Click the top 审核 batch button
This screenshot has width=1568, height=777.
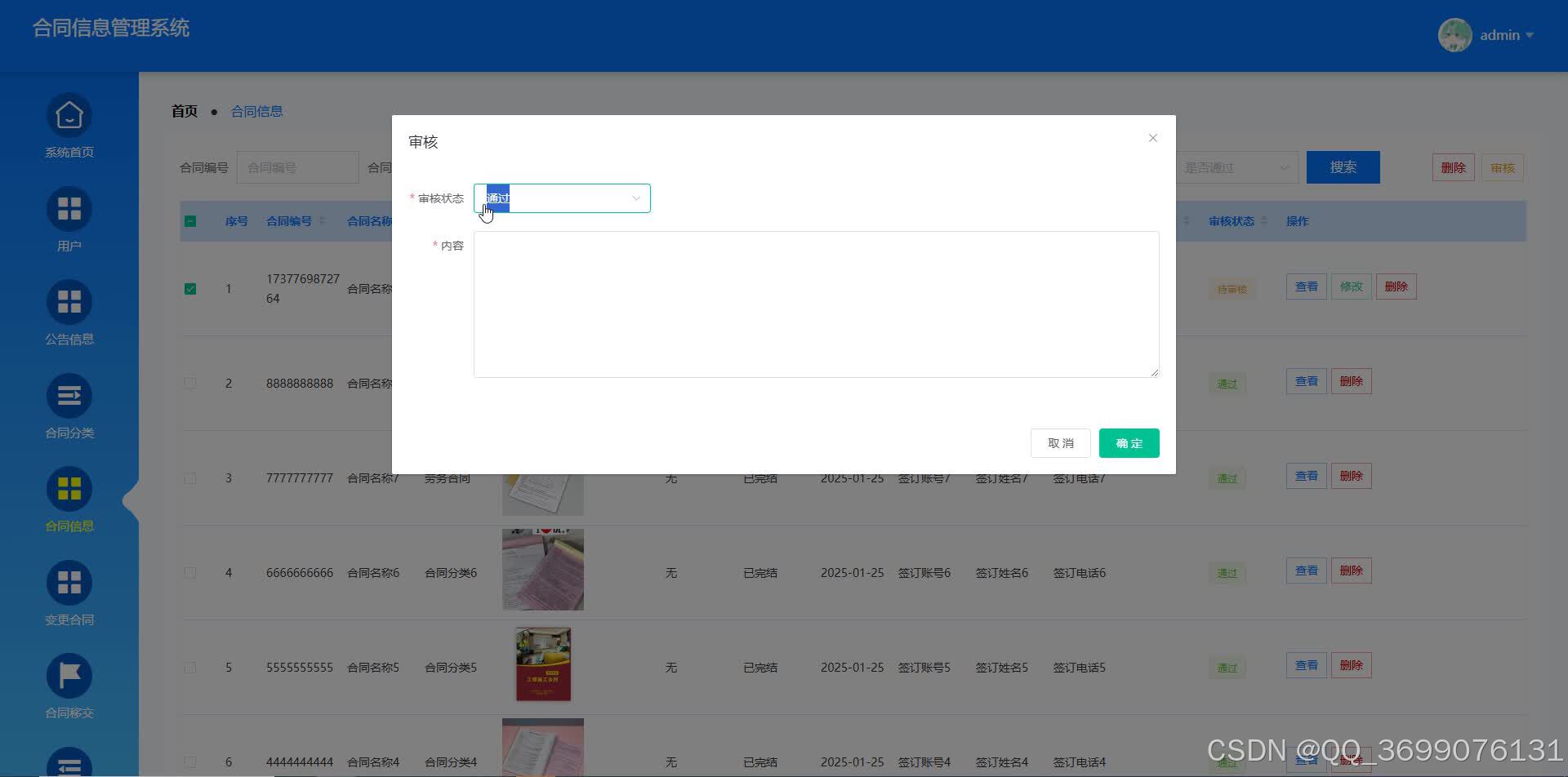click(x=1503, y=167)
